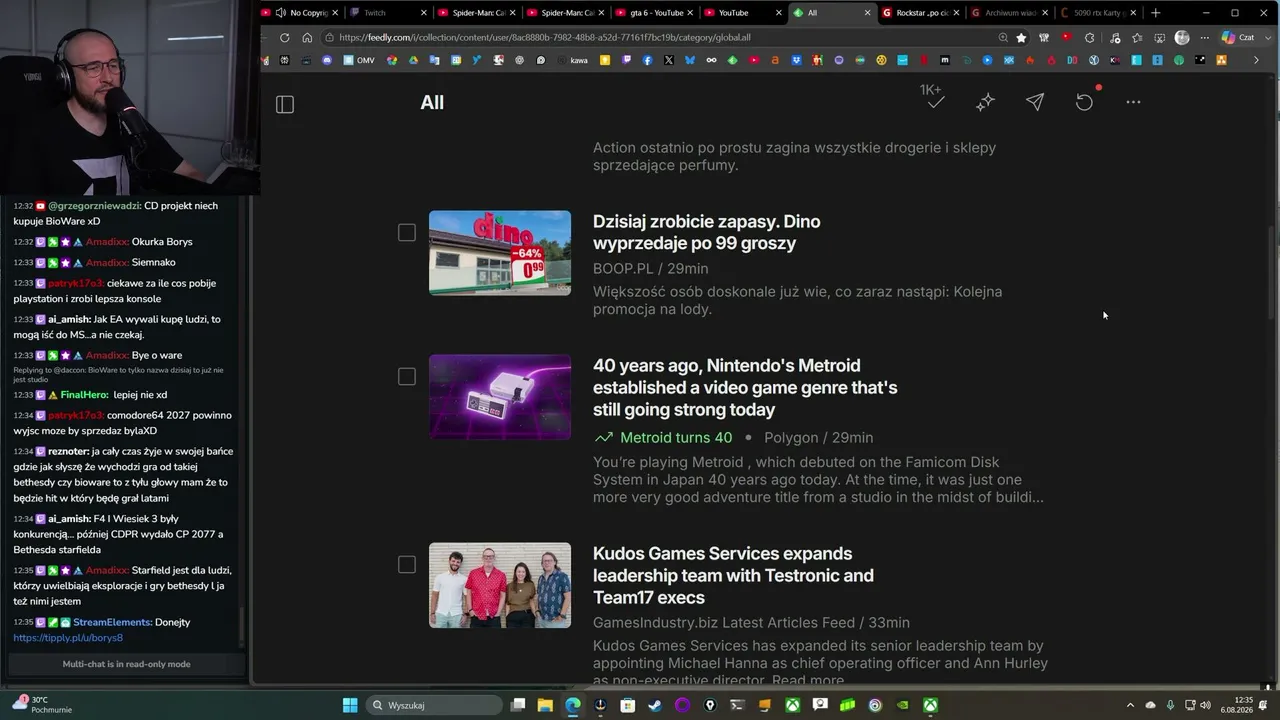Open the Terminal icon in the taskbar
The width and height of the screenshot is (1280, 720).
pyautogui.click(x=737, y=705)
